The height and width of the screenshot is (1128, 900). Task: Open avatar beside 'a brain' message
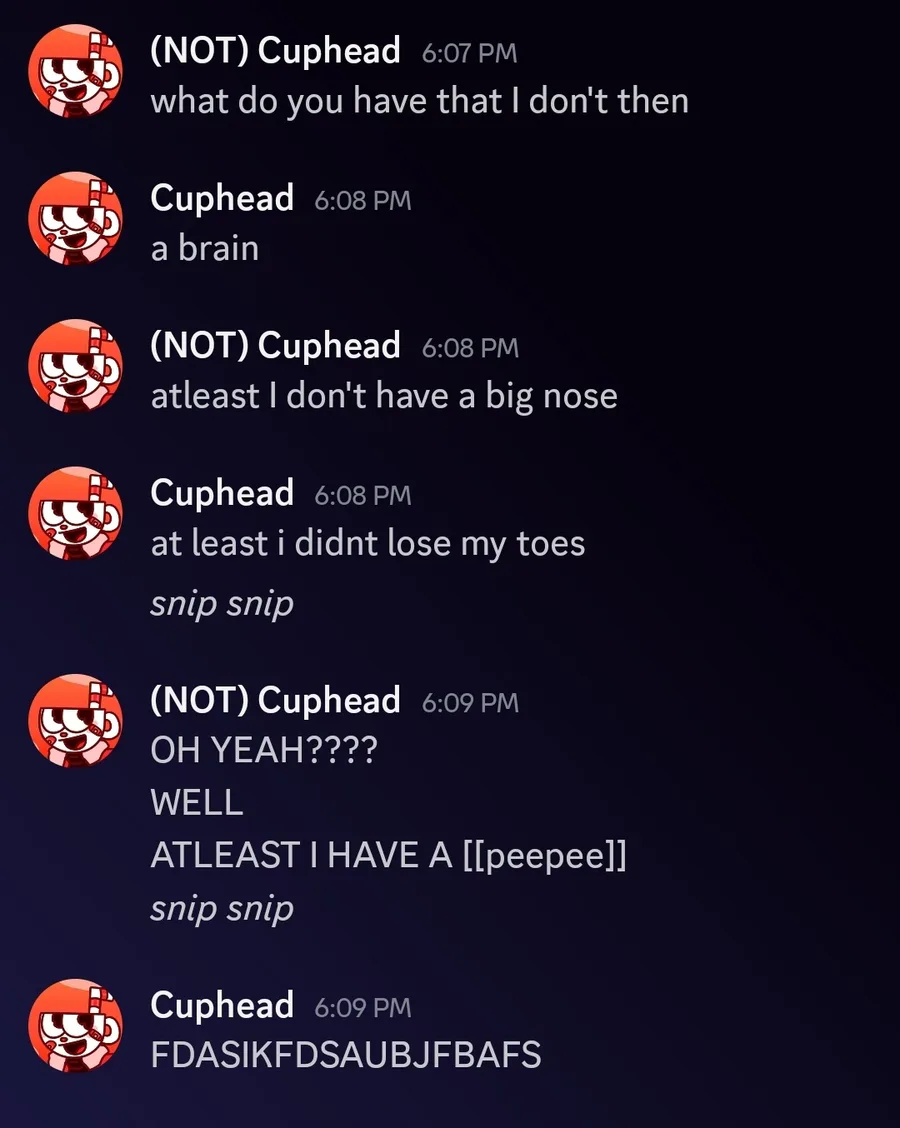click(75, 219)
